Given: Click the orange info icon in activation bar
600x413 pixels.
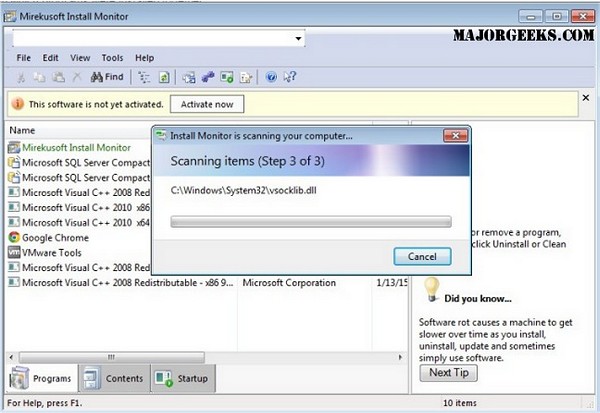Looking at the screenshot, I should [18, 104].
